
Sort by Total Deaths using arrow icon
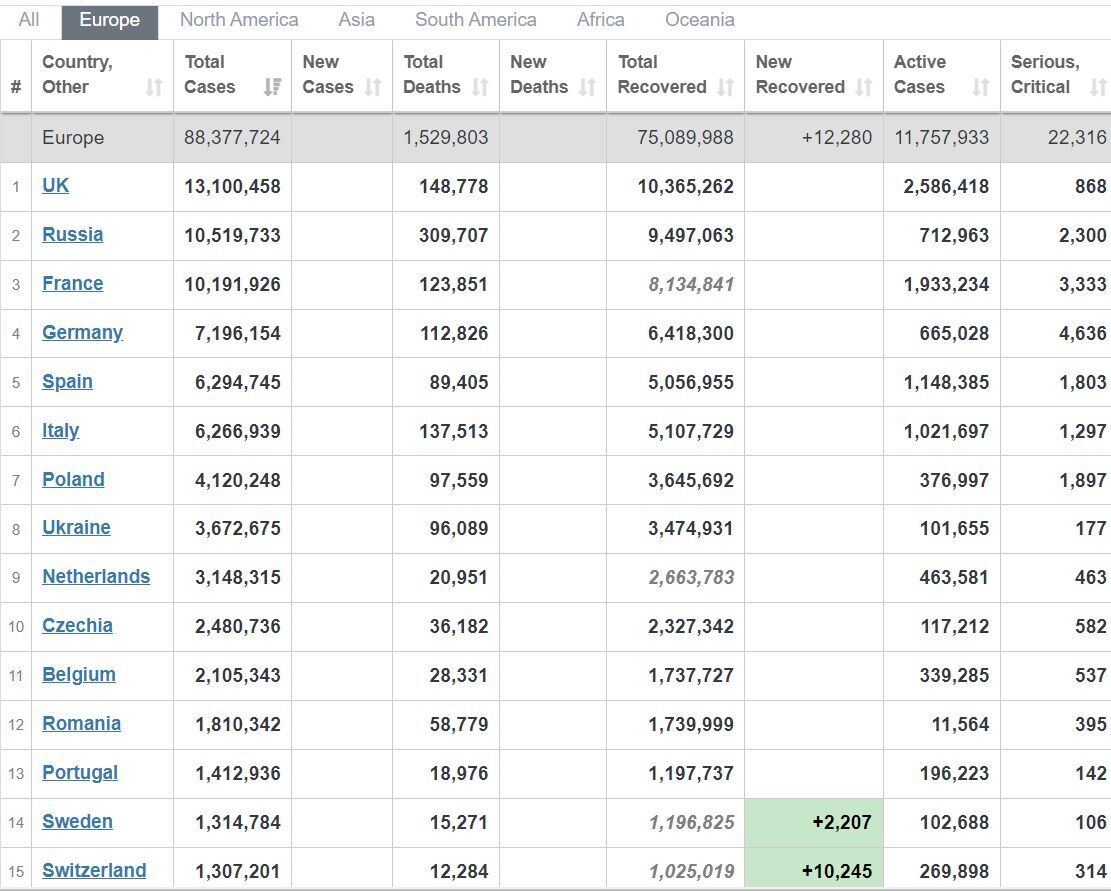[x=480, y=88]
